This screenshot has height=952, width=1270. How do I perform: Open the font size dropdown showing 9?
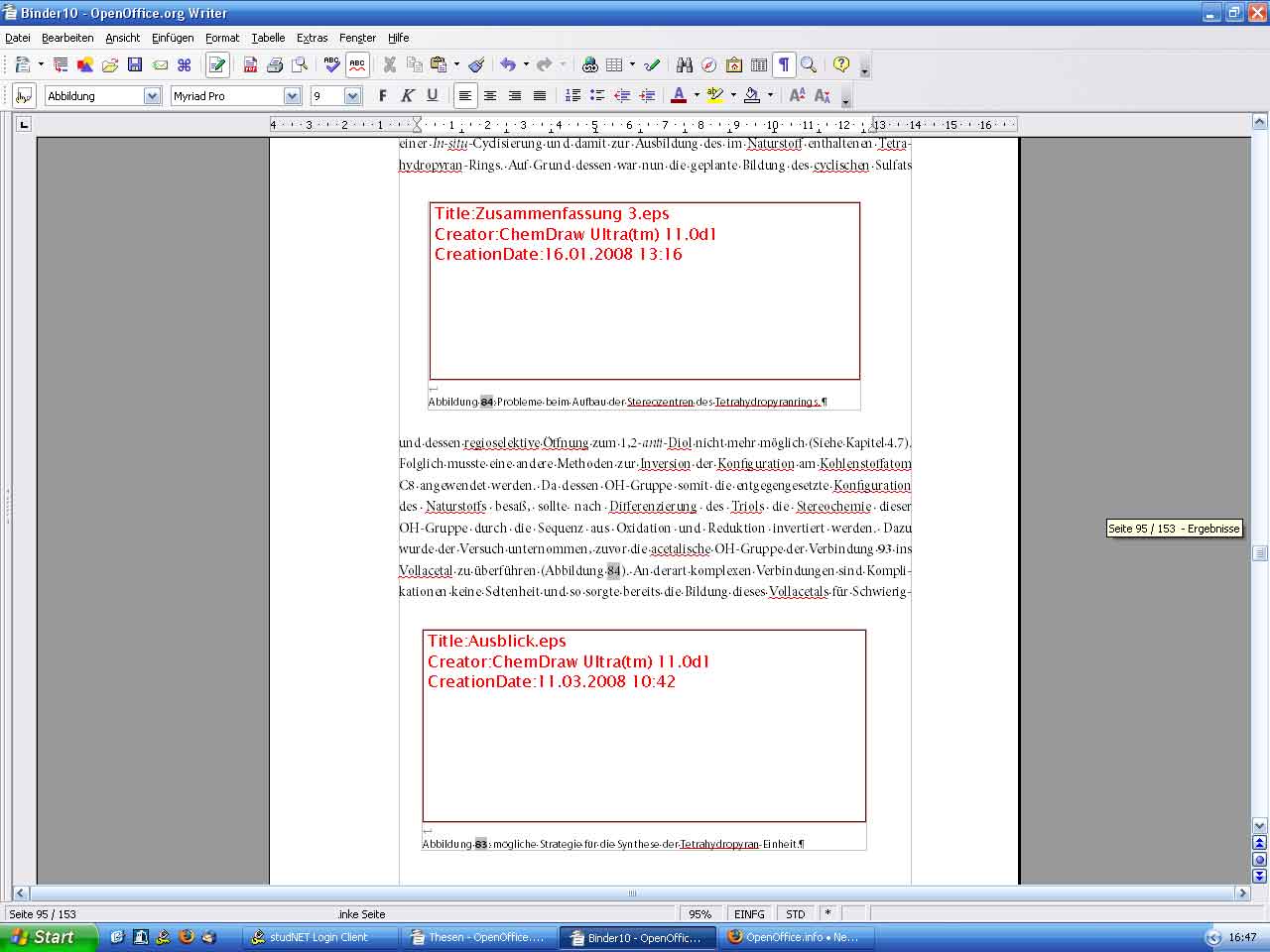(352, 96)
